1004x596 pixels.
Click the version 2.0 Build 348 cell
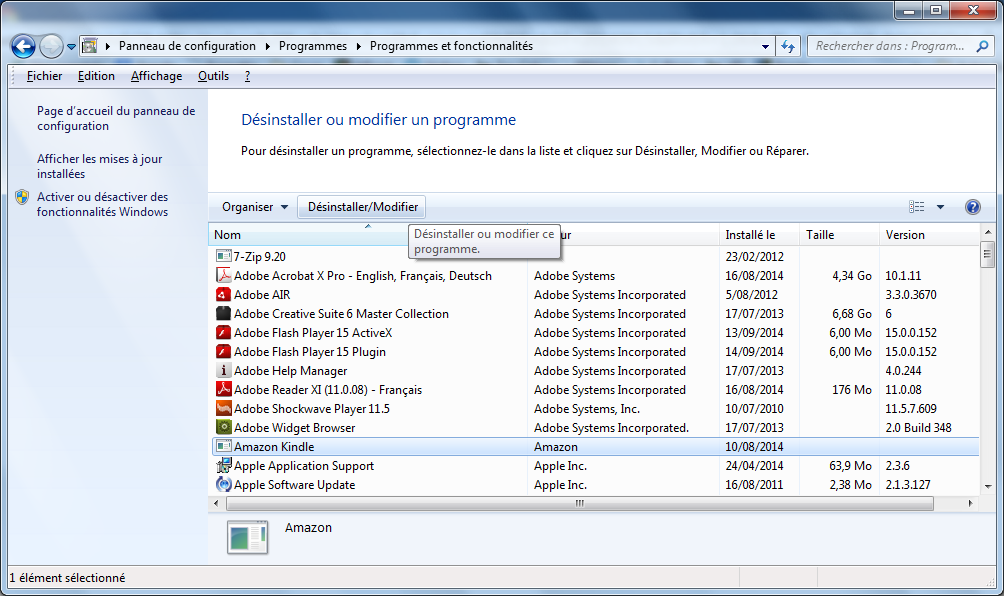pos(918,428)
